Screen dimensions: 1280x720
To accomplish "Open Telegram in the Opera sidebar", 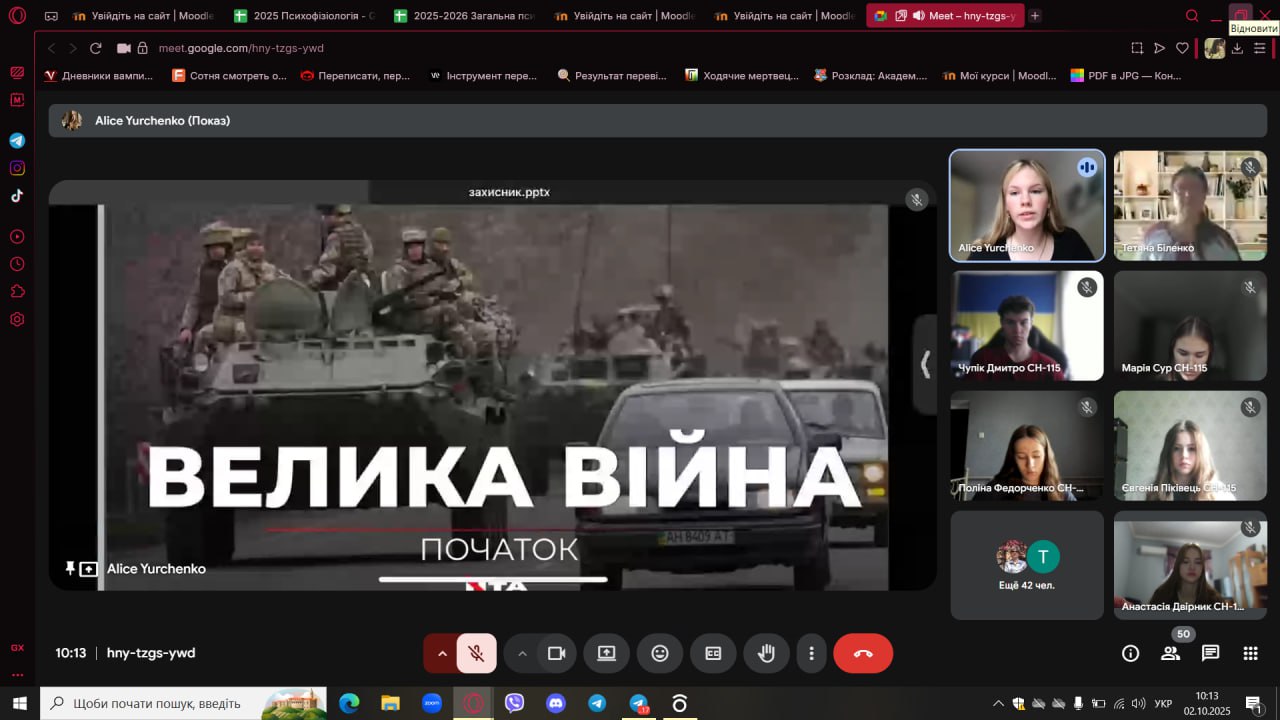I will coord(17,141).
